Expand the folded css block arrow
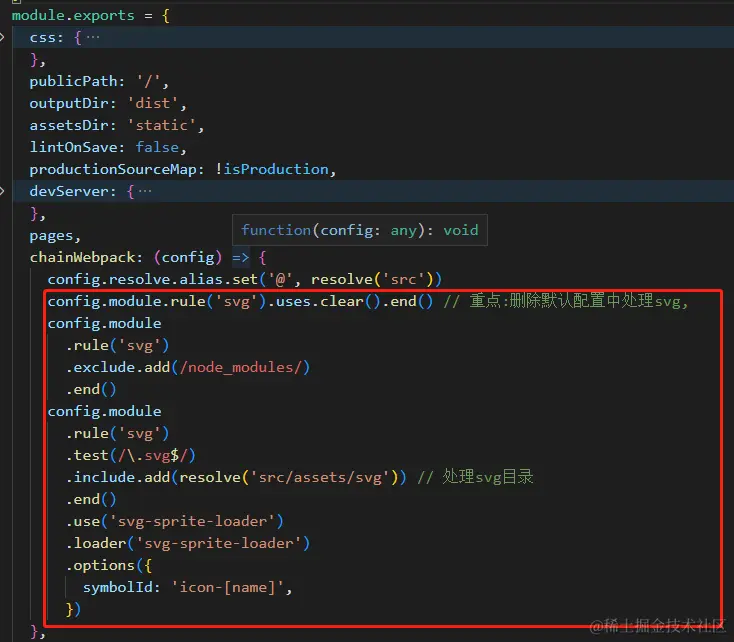This screenshot has width=734, height=642. 2,37
